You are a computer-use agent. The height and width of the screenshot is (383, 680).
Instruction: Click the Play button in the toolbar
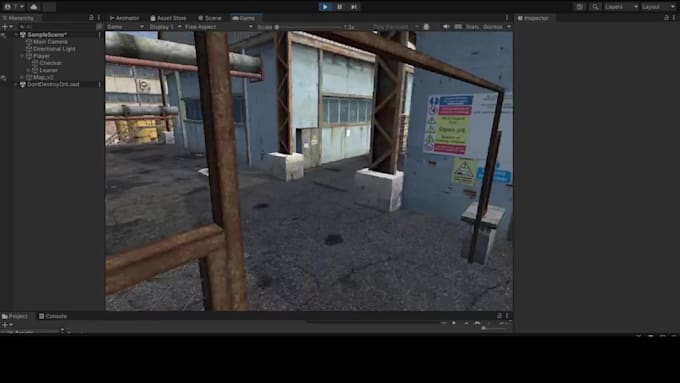coord(325,7)
